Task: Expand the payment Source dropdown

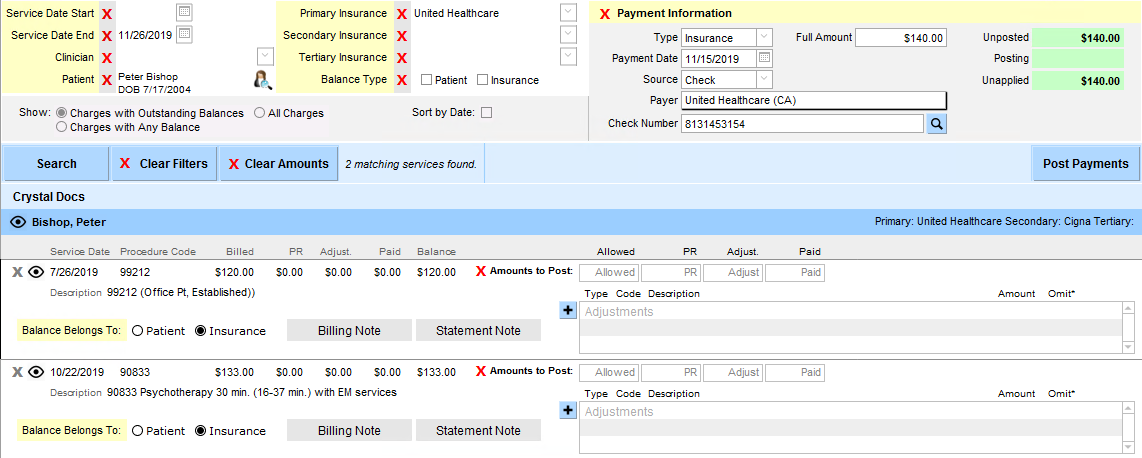Action: click(x=763, y=80)
